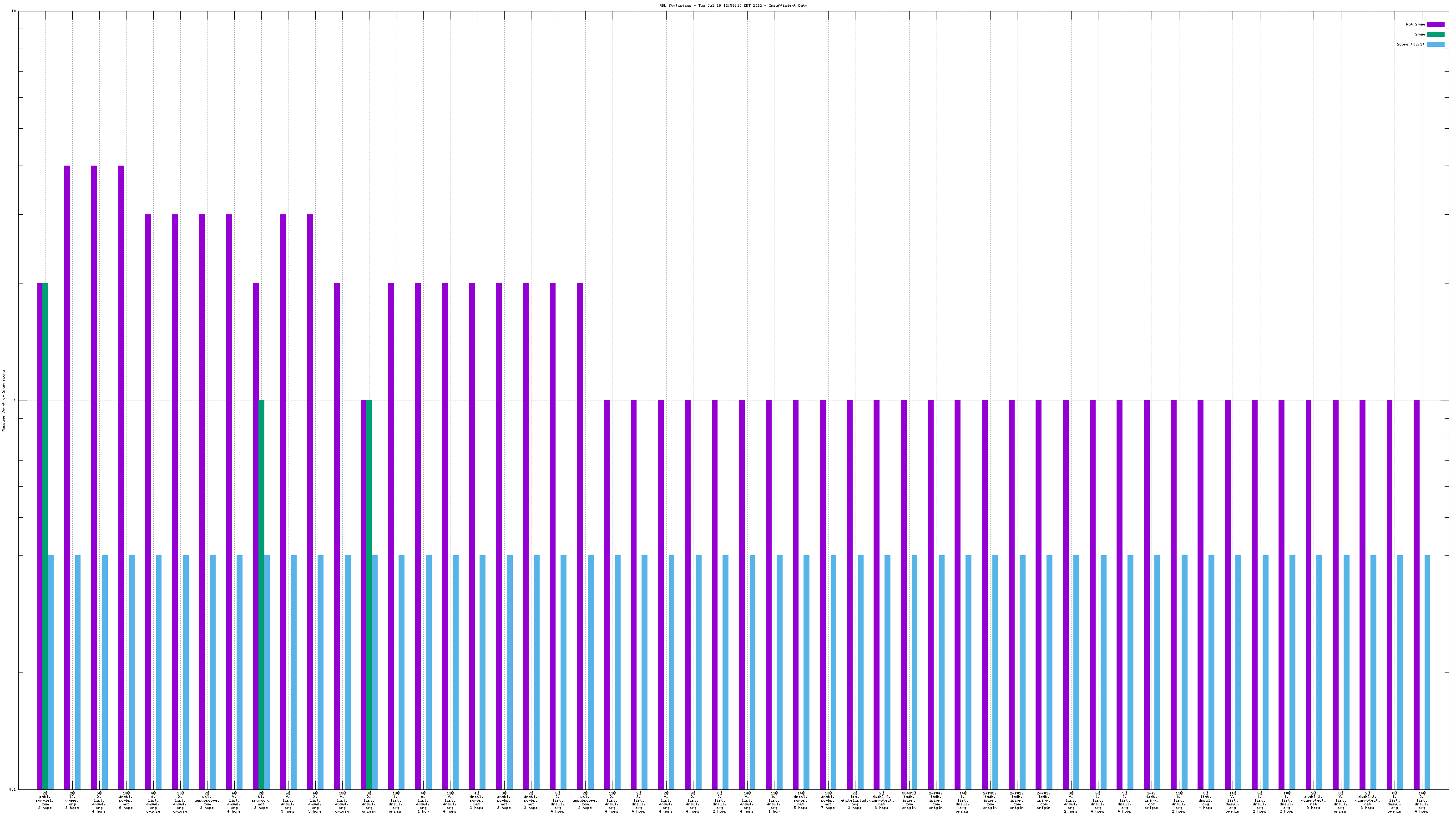Click the ubl.unsubscore.com 2 hops axis label

584,801
